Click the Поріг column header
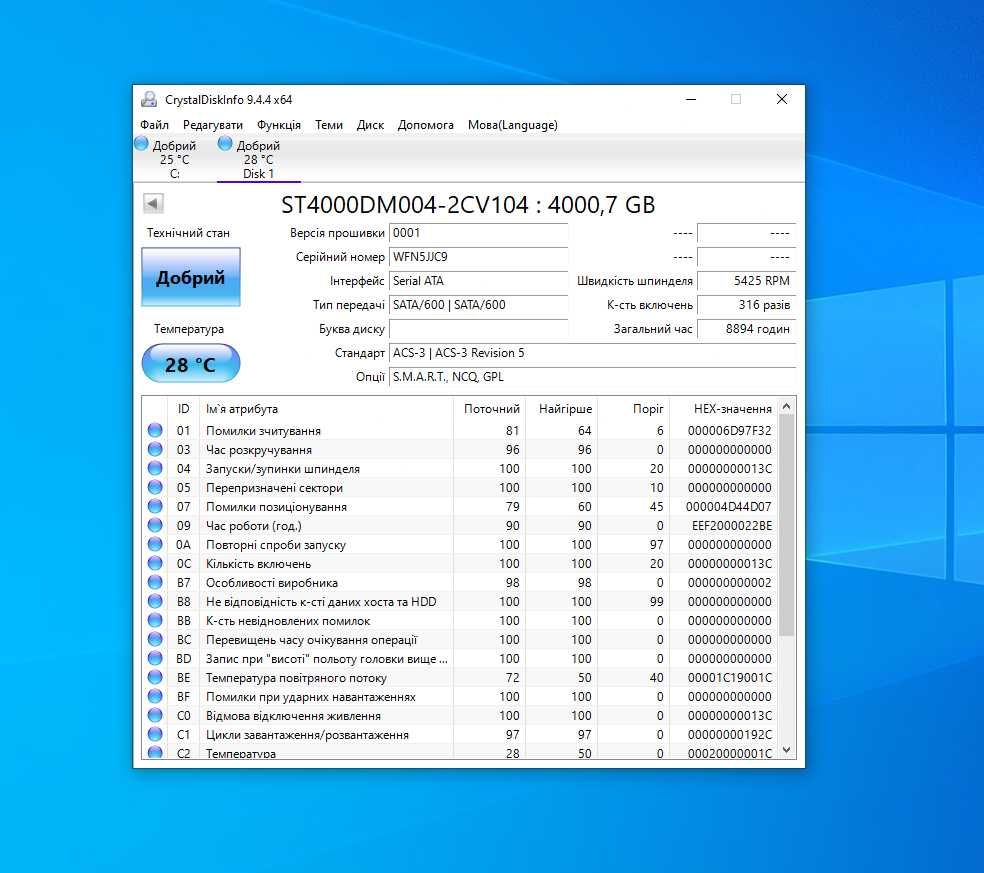Image resolution: width=984 pixels, height=873 pixels. [634, 409]
